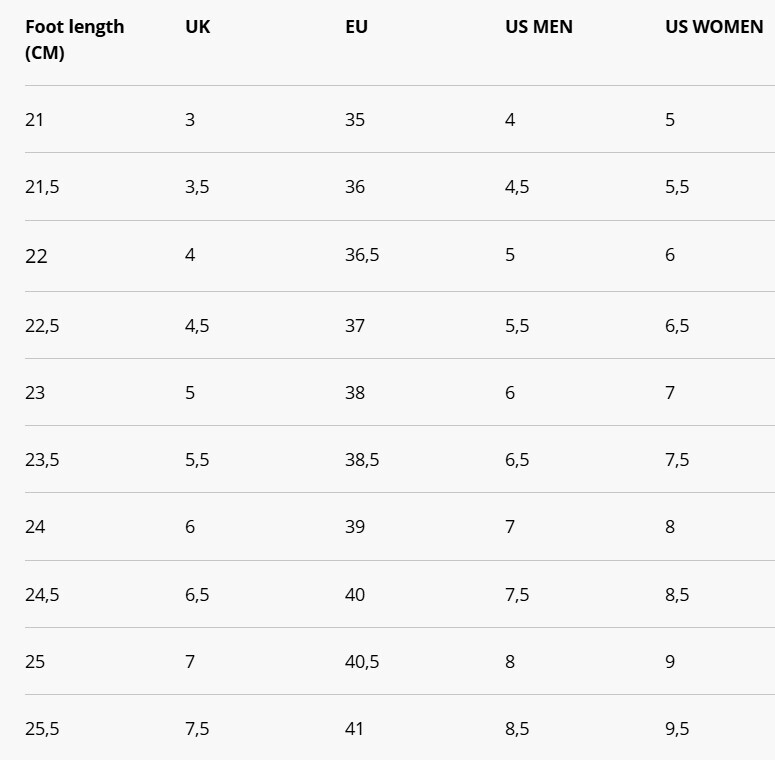The image size is (775, 760).
Task: Select foot length 25,5 cell
Action: pos(42,729)
